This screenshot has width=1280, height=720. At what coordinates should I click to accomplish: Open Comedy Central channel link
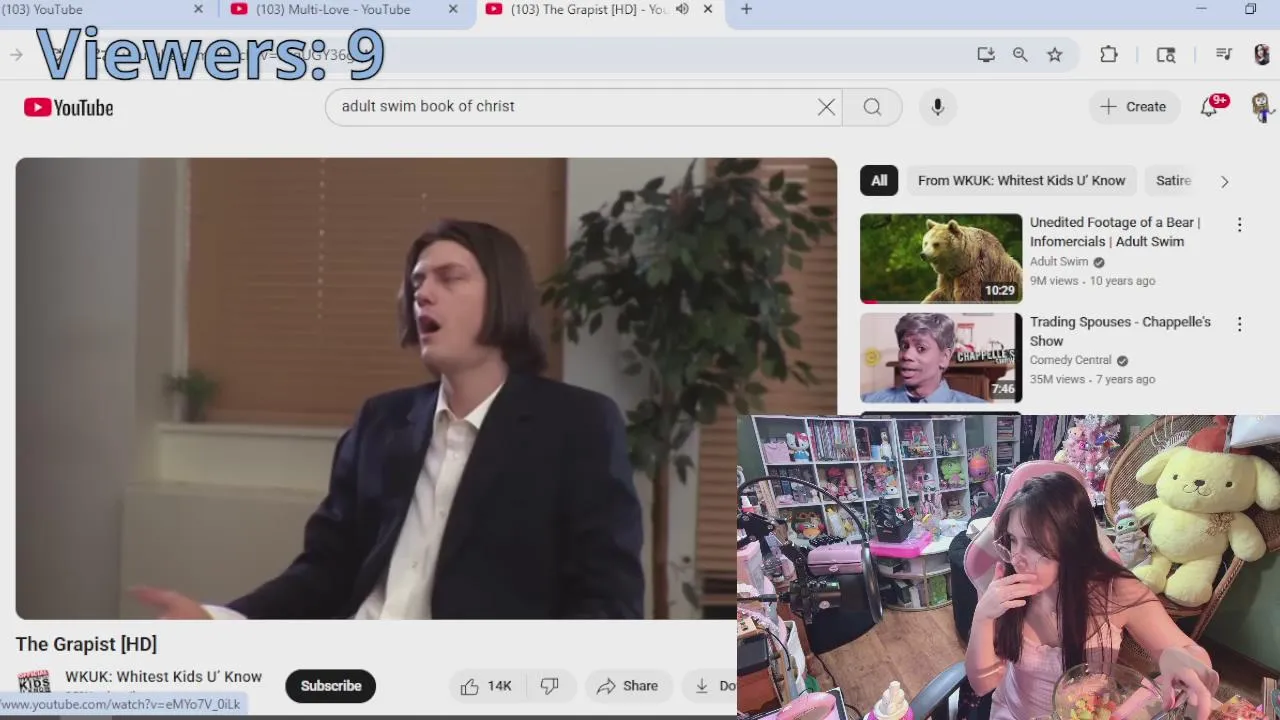click(x=1071, y=360)
